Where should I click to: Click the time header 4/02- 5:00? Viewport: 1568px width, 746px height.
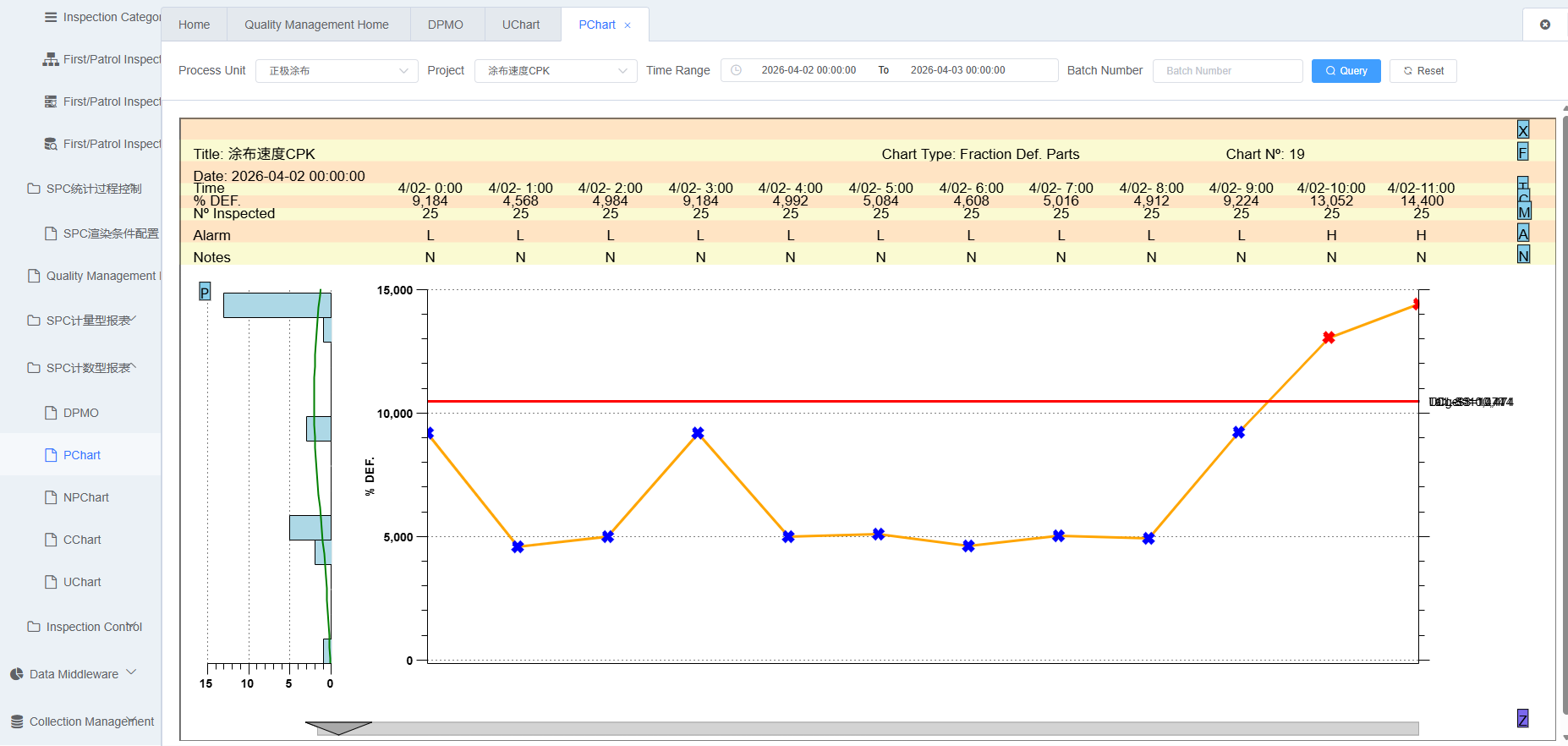click(880, 188)
